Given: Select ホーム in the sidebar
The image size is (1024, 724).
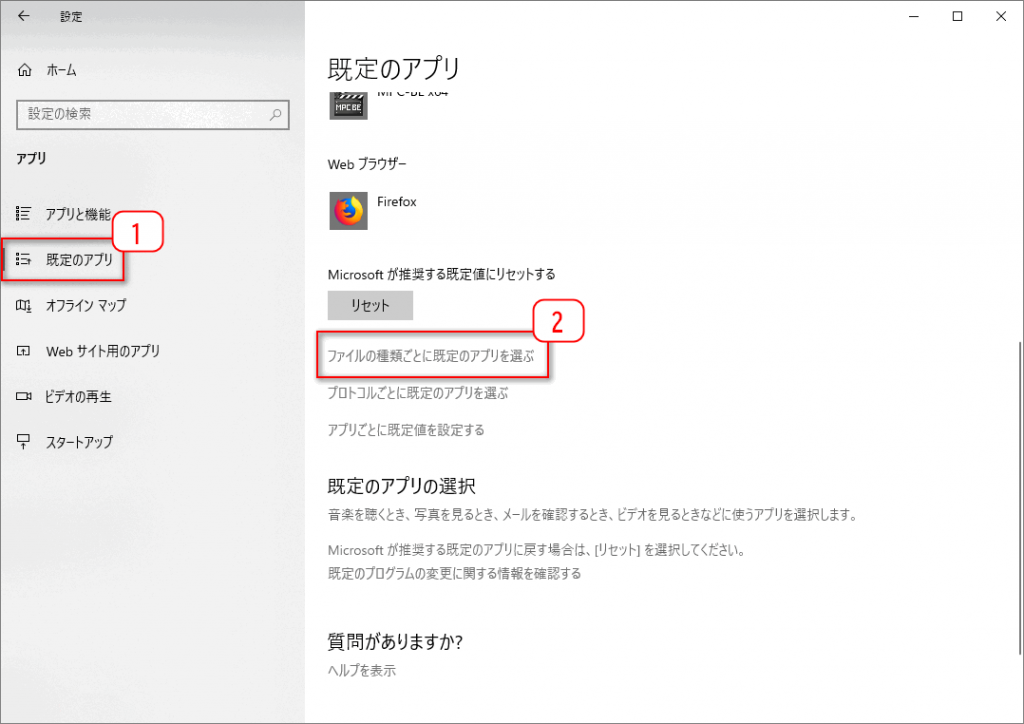Looking at the screenshot, I should point(61,70).
